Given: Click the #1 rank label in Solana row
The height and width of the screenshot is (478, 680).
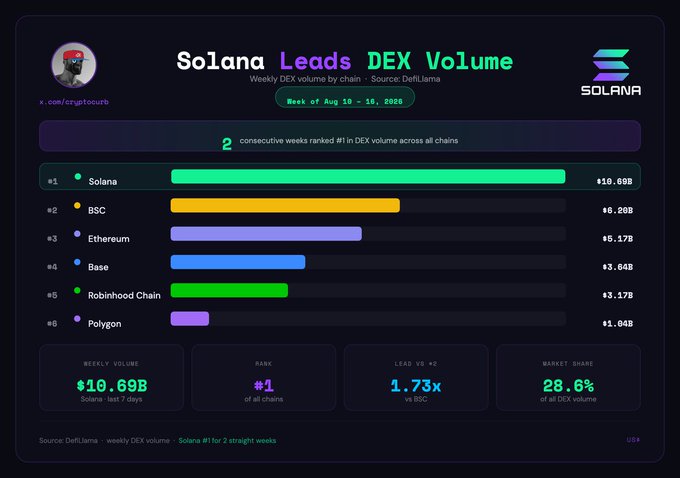Looking at the screenshot, I should 52,181.
